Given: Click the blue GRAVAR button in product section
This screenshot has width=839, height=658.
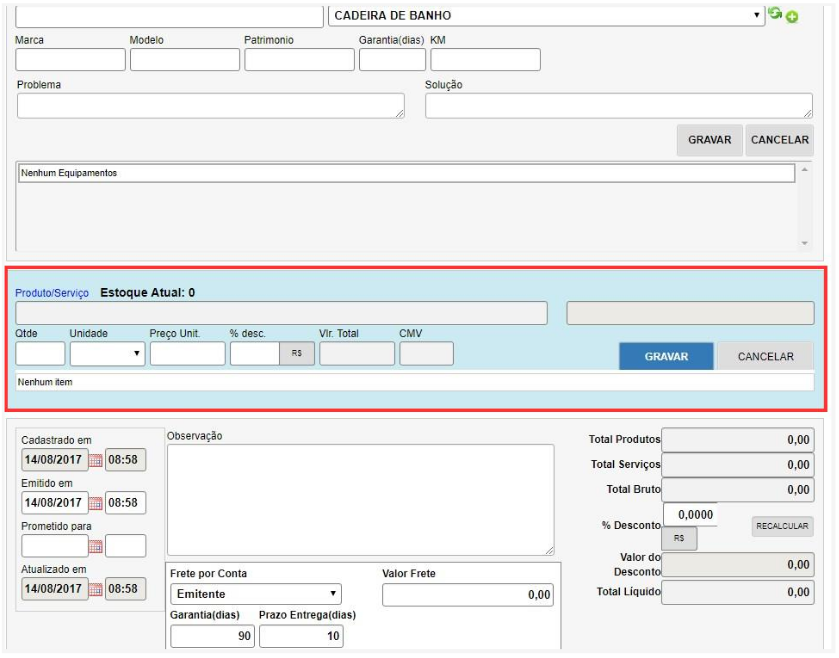Looking at the screenshot, I should click(x=665, y=356).
